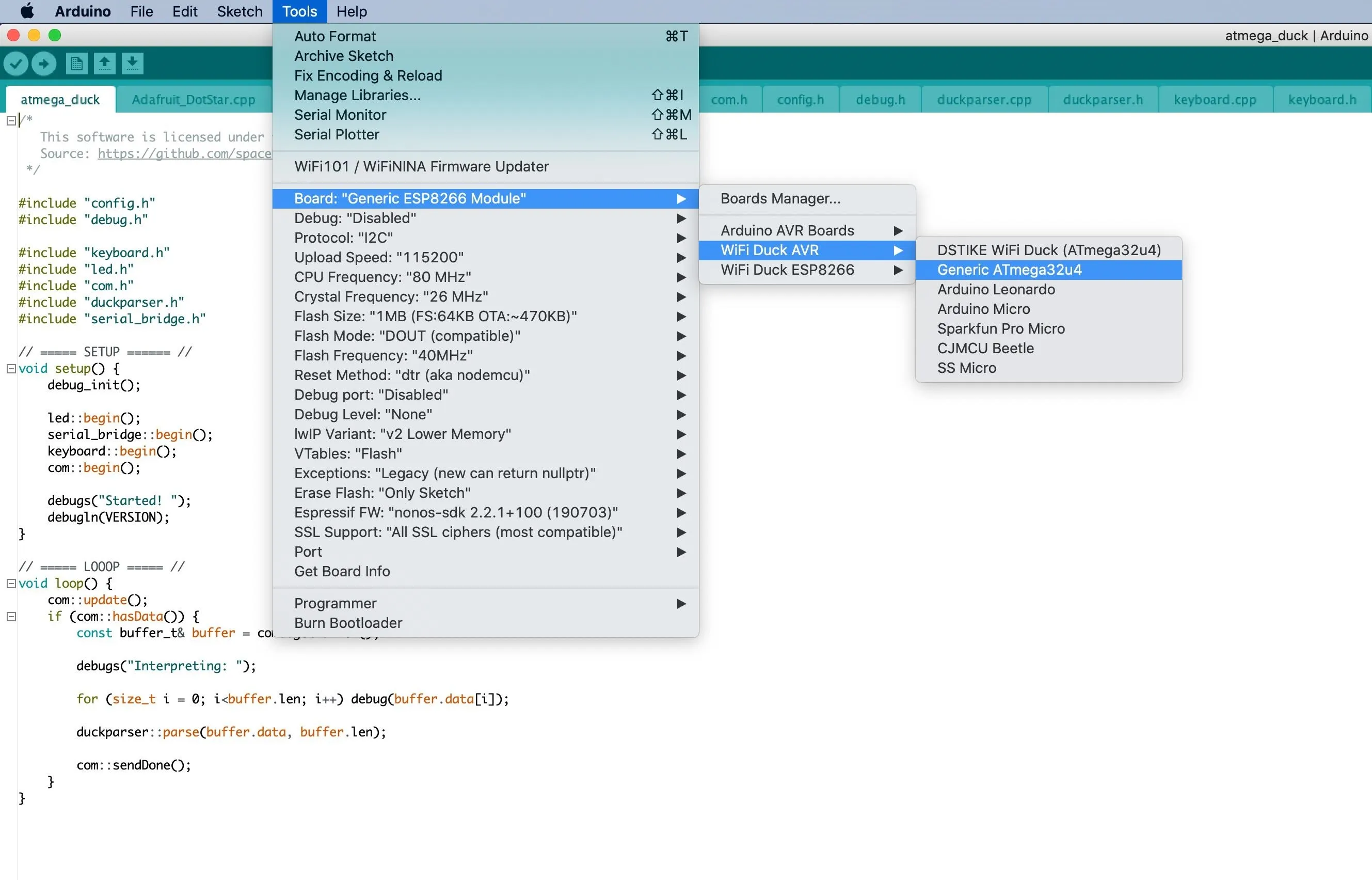Select DSTIKE WiFi Duck (ATmega32u4) board
This screenshot has height=880, width=1372.
(x=1049, y=250)
